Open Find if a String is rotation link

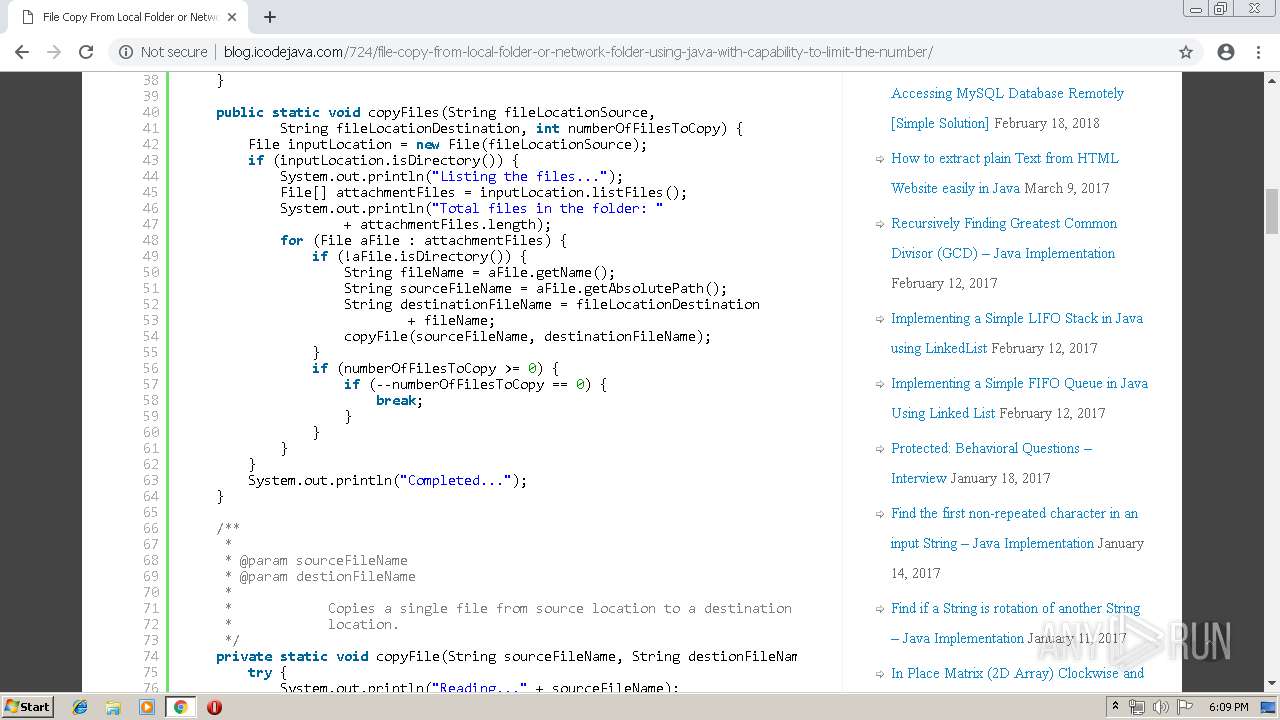coord(1015,623)
